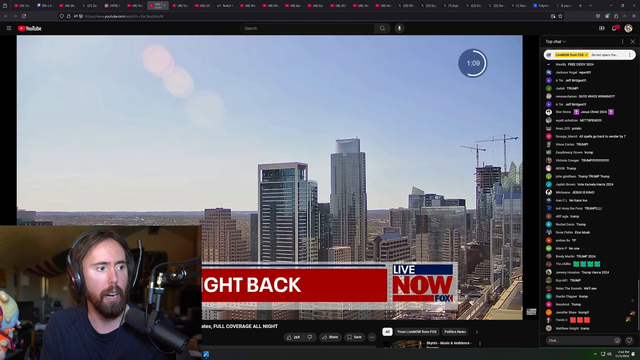The height and width of the screenshot is (360, 640).
Task: Click the search magnifier button
Action: click(x=382, y=28)
